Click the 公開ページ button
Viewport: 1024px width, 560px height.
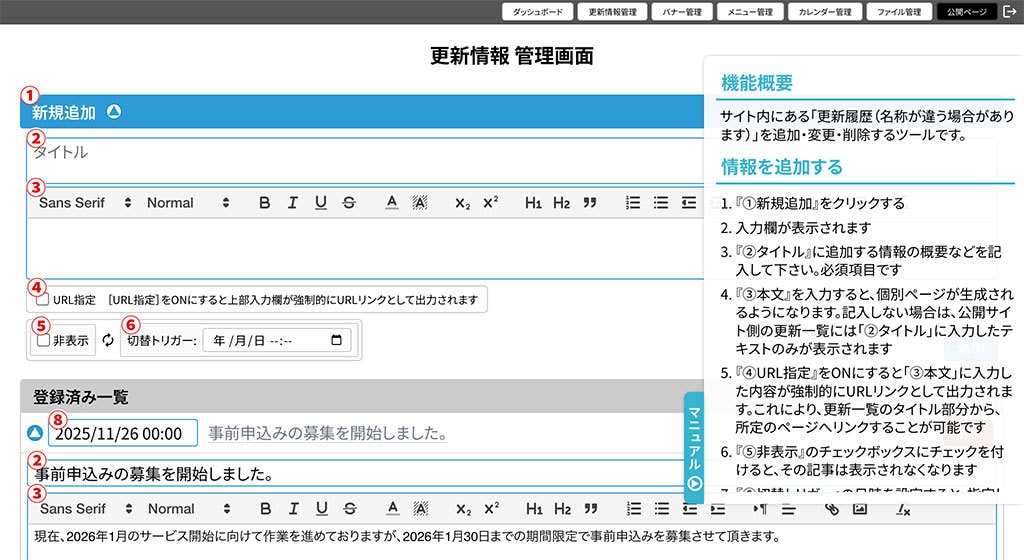967,12
